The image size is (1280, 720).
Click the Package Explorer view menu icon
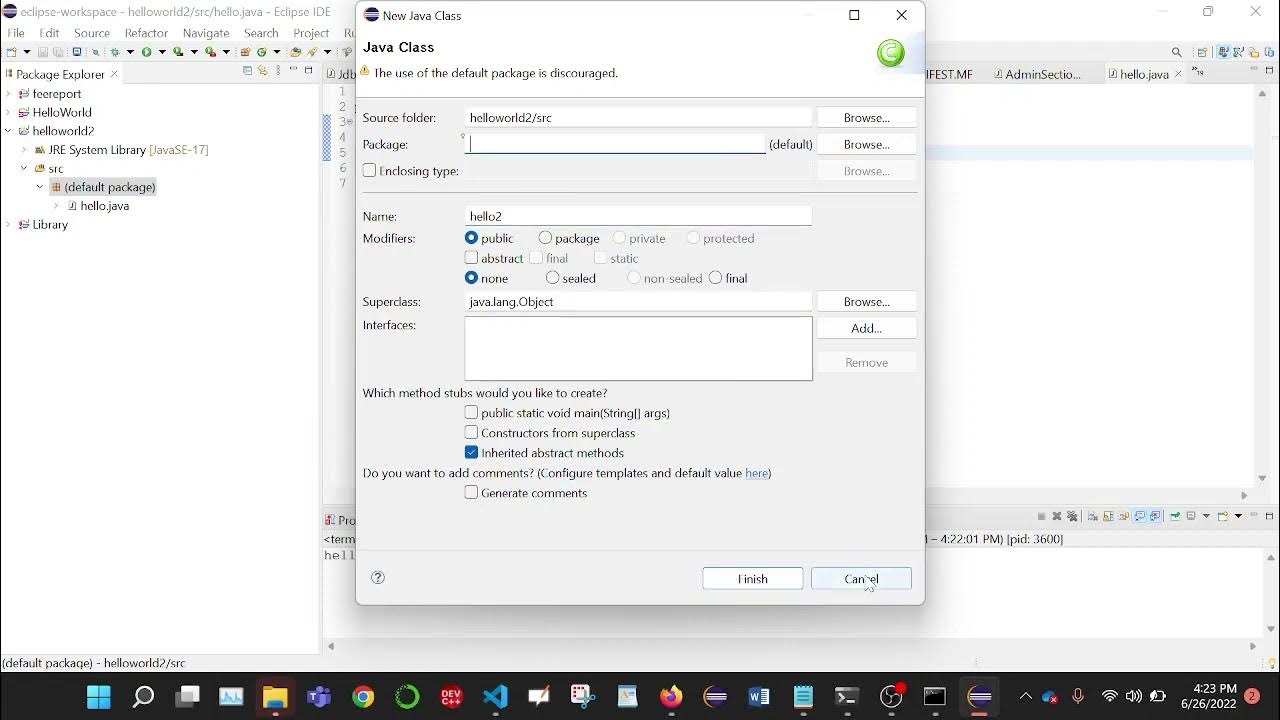tap(278, 70)
